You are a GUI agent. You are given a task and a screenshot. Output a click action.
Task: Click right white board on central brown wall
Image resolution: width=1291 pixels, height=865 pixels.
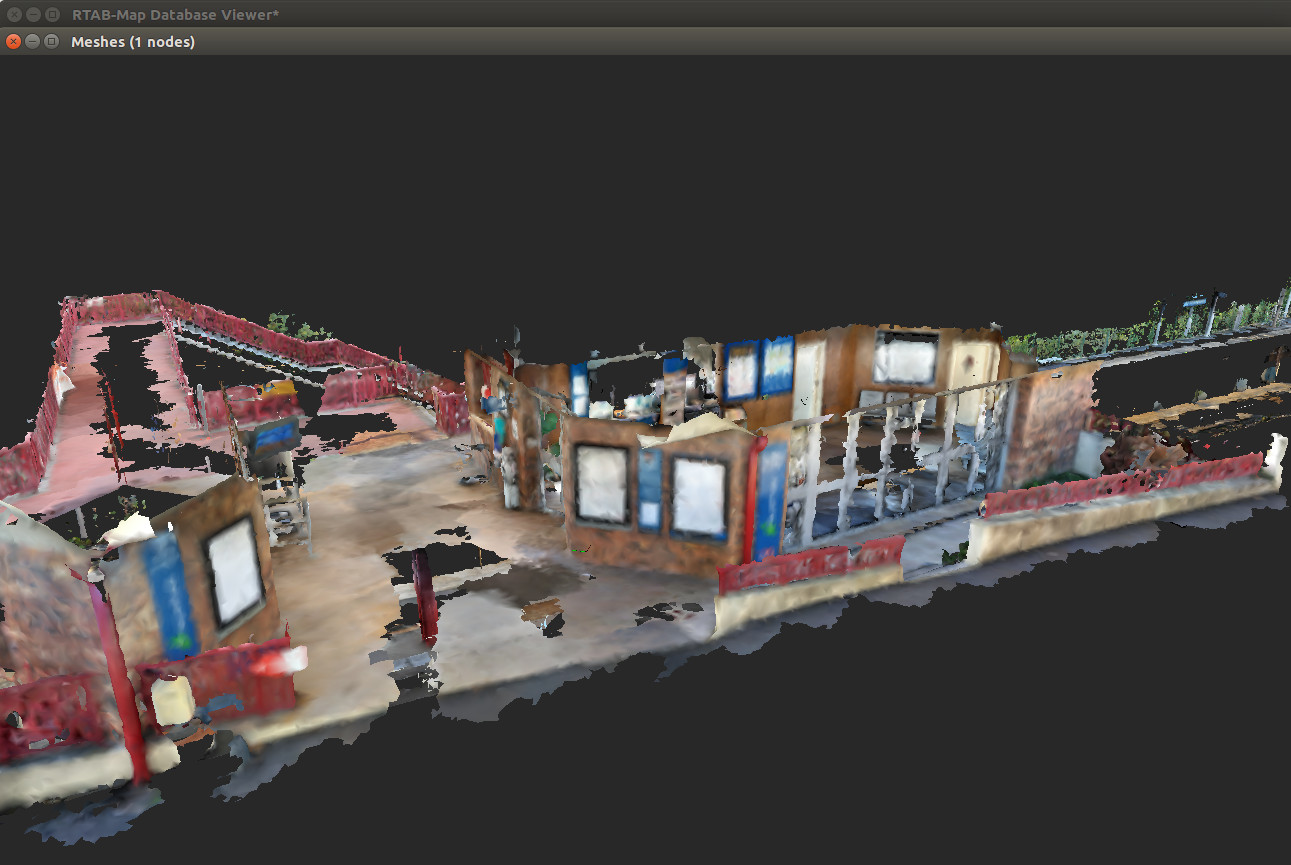(698, 495)
